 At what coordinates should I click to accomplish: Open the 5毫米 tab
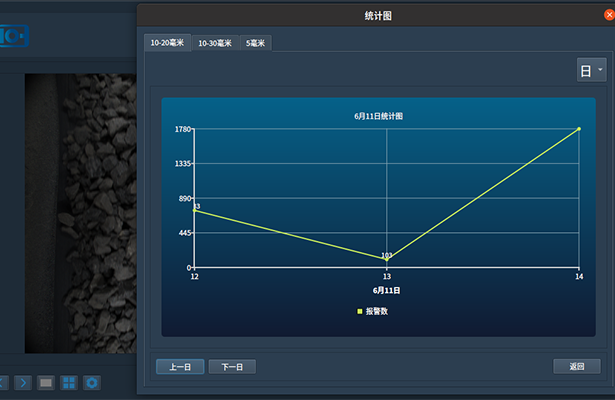[255, 43]
